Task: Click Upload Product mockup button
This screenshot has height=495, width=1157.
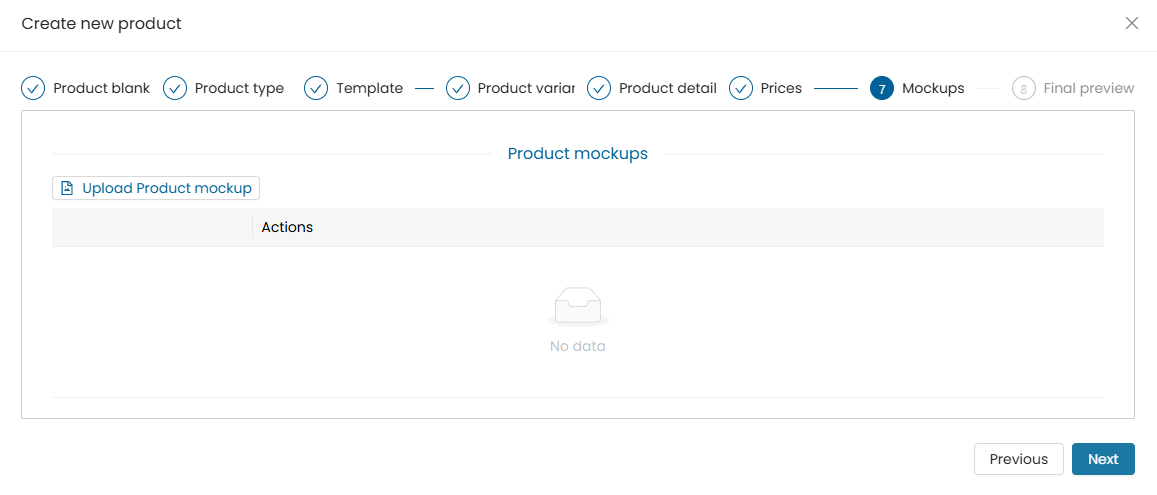Action: (x=156, y=188)
